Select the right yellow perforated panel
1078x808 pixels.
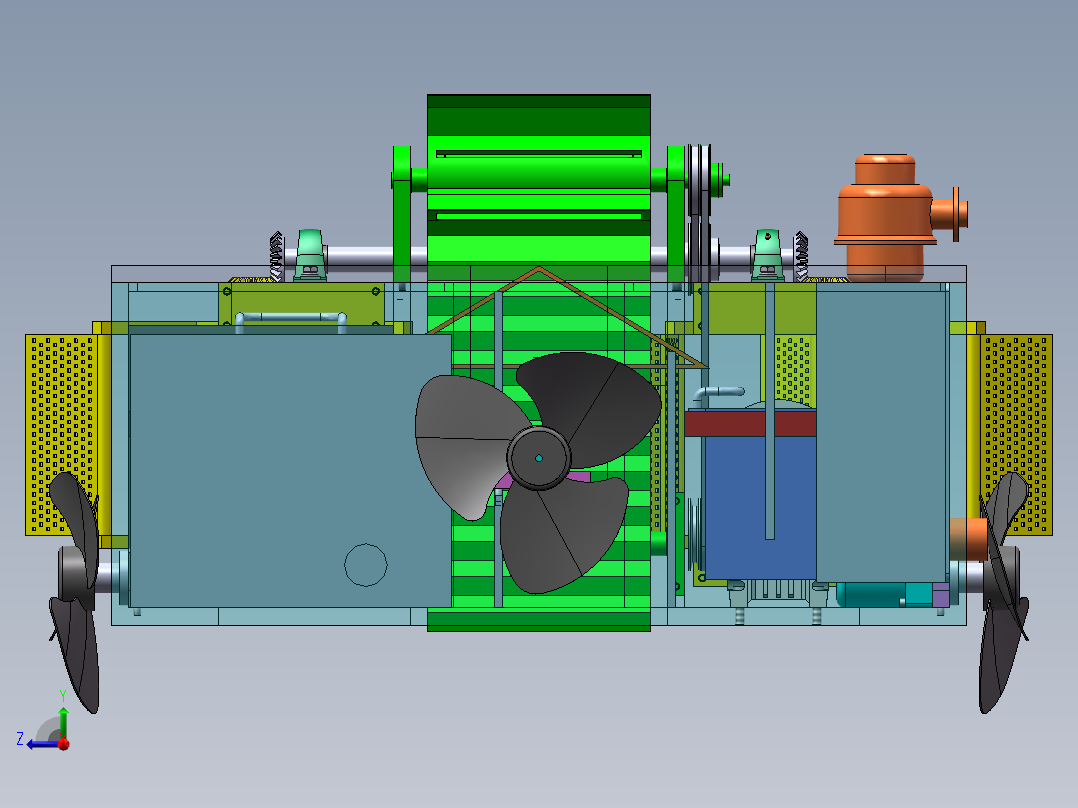point(1016,435)
